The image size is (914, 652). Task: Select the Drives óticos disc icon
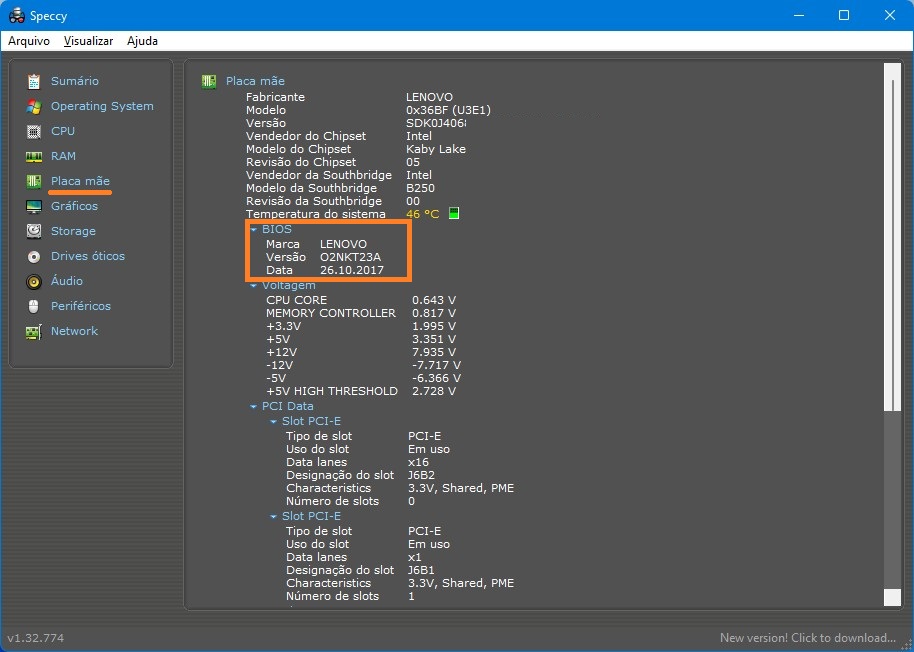pyautogui.click(x=34, y=256)
